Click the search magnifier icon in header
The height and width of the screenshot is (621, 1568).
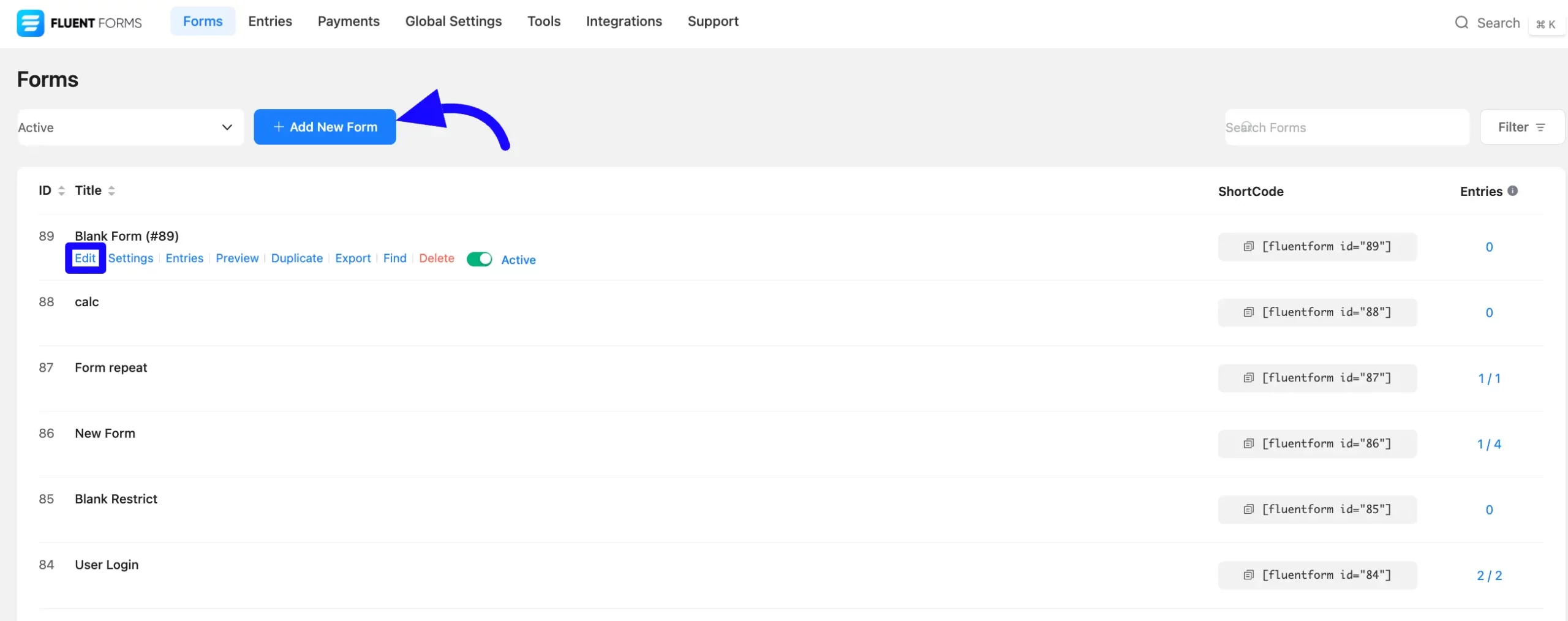1461,23
